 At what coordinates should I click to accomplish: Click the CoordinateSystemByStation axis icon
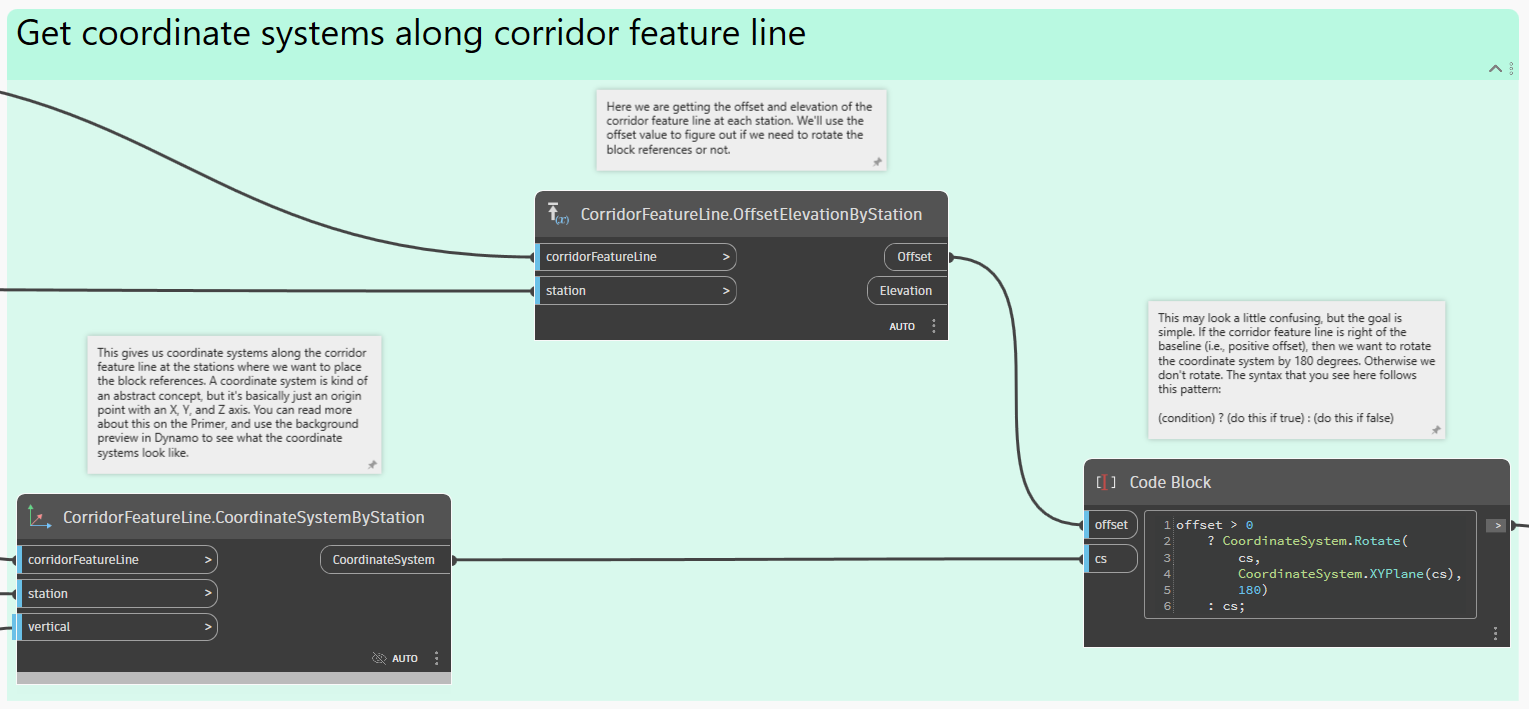tap(40, 517)
